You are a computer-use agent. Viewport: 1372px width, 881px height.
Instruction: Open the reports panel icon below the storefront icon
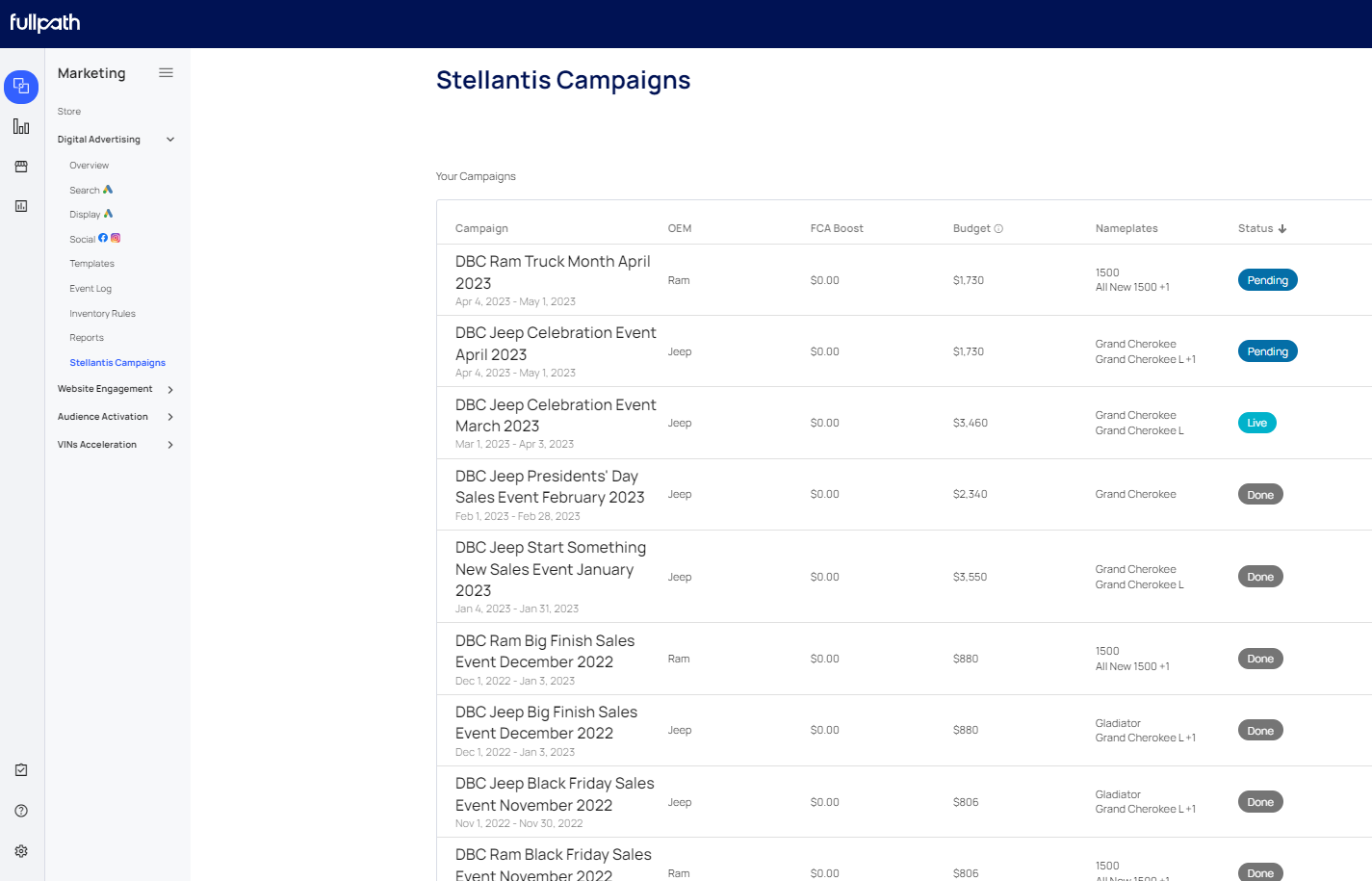[x=21, y=205]
